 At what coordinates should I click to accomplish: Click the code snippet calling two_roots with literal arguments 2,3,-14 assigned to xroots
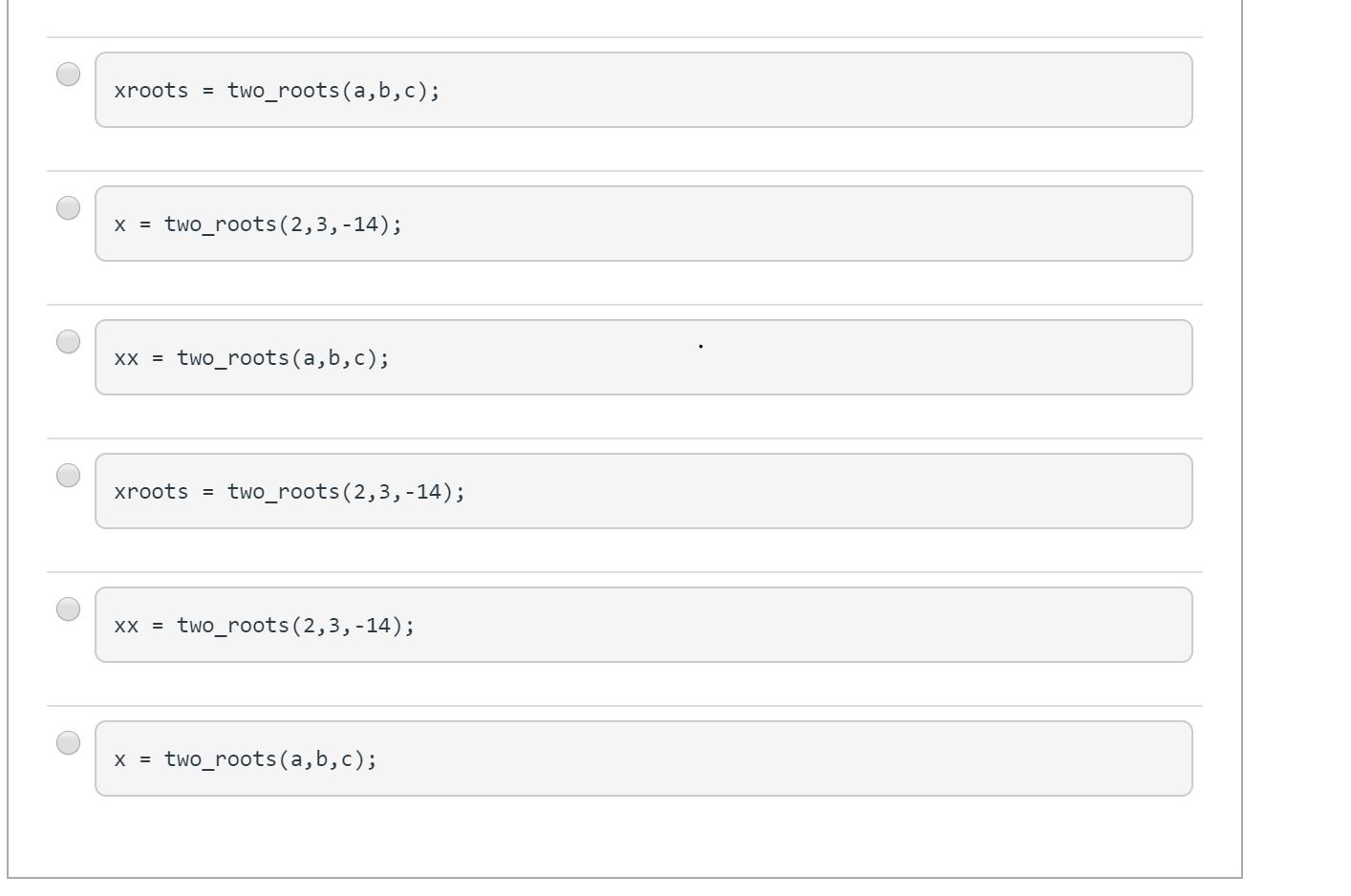(x=642, y=490)
